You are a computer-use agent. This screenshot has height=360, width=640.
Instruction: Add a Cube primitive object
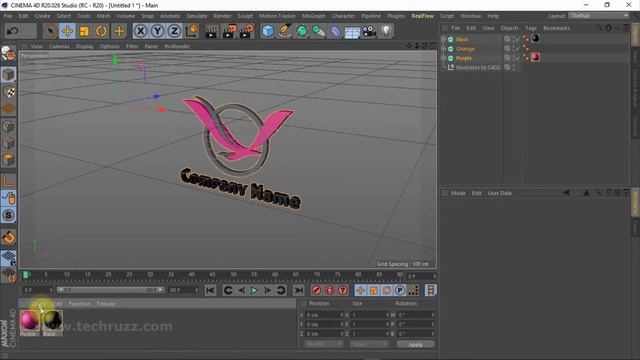pyautogui.click(x=268, y=31)
